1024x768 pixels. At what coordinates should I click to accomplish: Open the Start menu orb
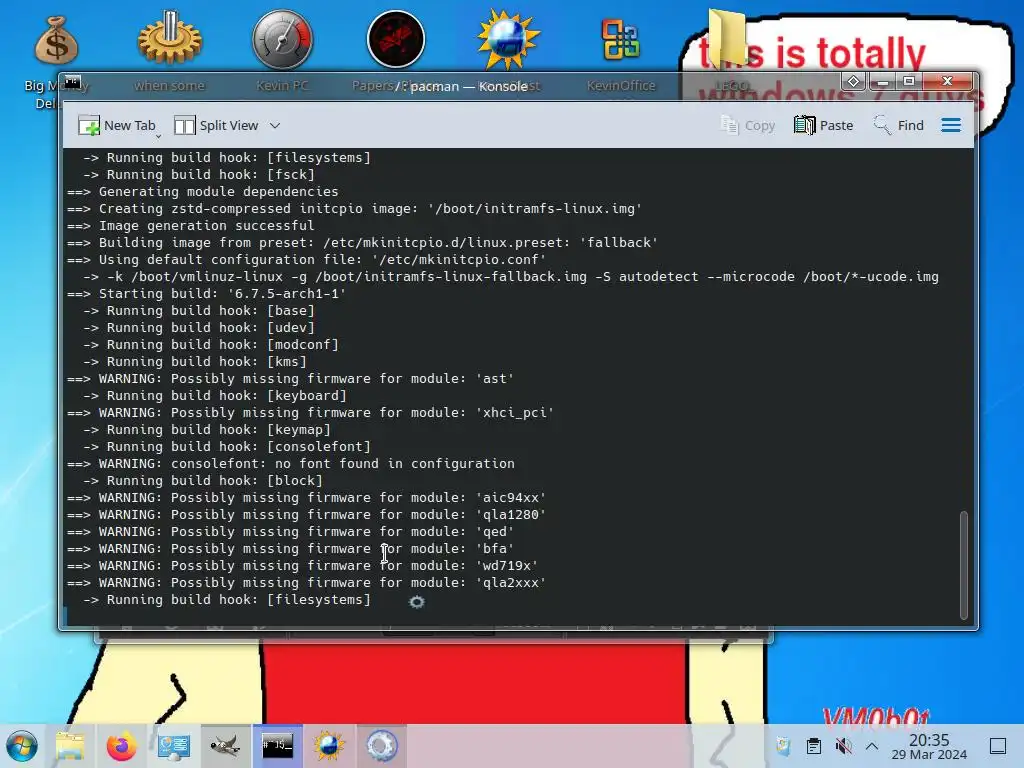point(22,746)
